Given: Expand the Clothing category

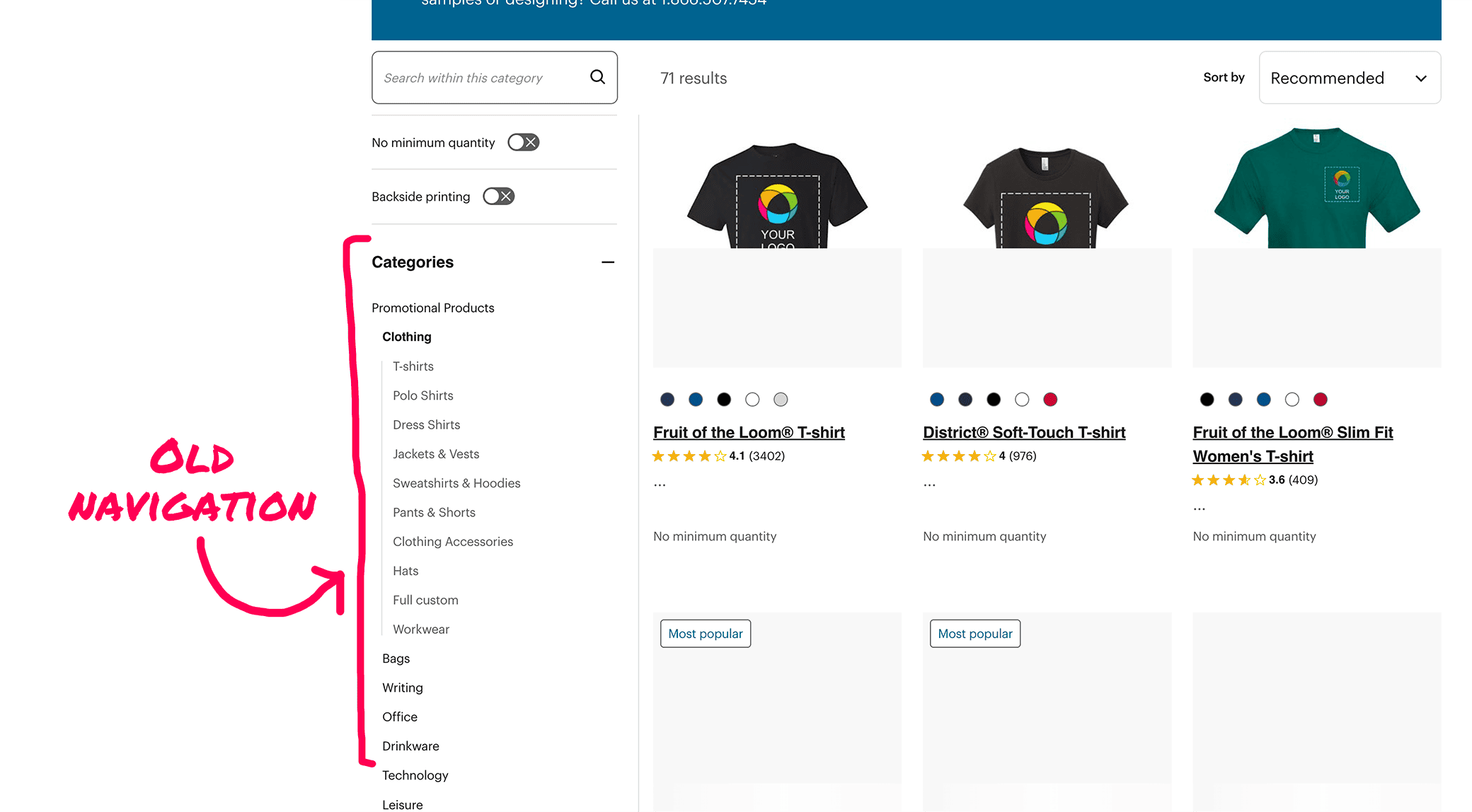Looking at the screenshot, I should click(x=406, y=337).
